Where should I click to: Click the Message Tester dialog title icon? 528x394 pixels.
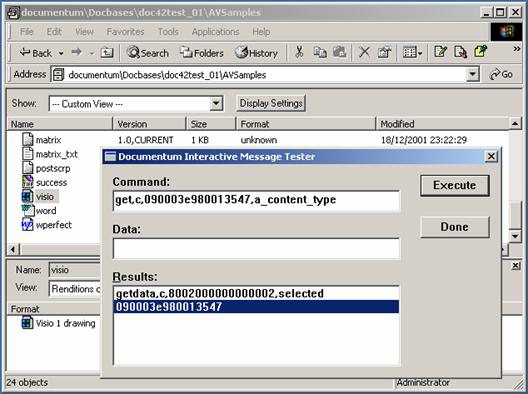[x=110, y=157]
